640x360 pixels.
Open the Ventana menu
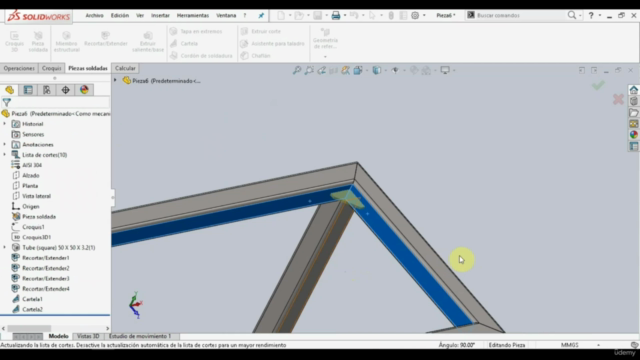(226, 16)
